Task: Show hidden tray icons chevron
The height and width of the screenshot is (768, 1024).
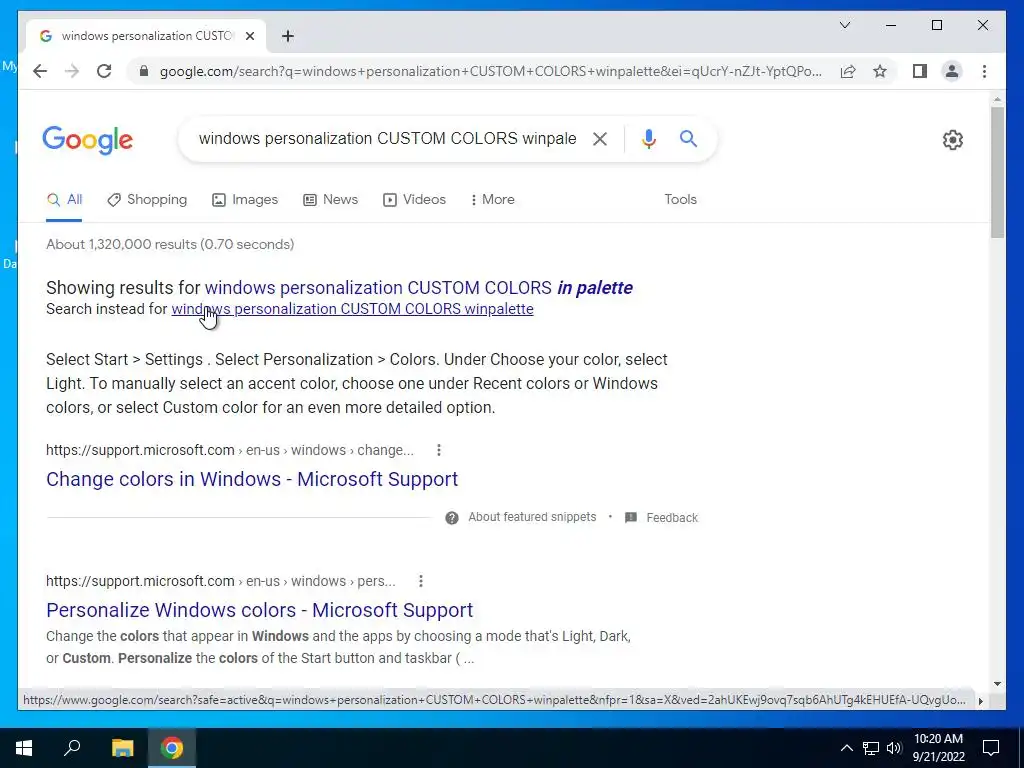Action: (846, 748)
